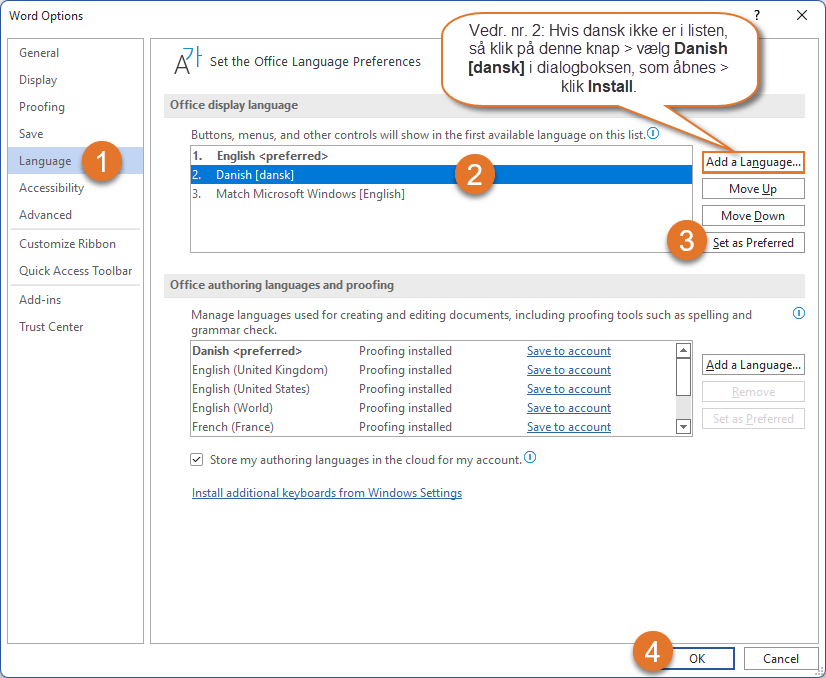The height and width of the screenshot is (678, 826).
Task: Click the Help question mark icon
Action: click(757, 15)
